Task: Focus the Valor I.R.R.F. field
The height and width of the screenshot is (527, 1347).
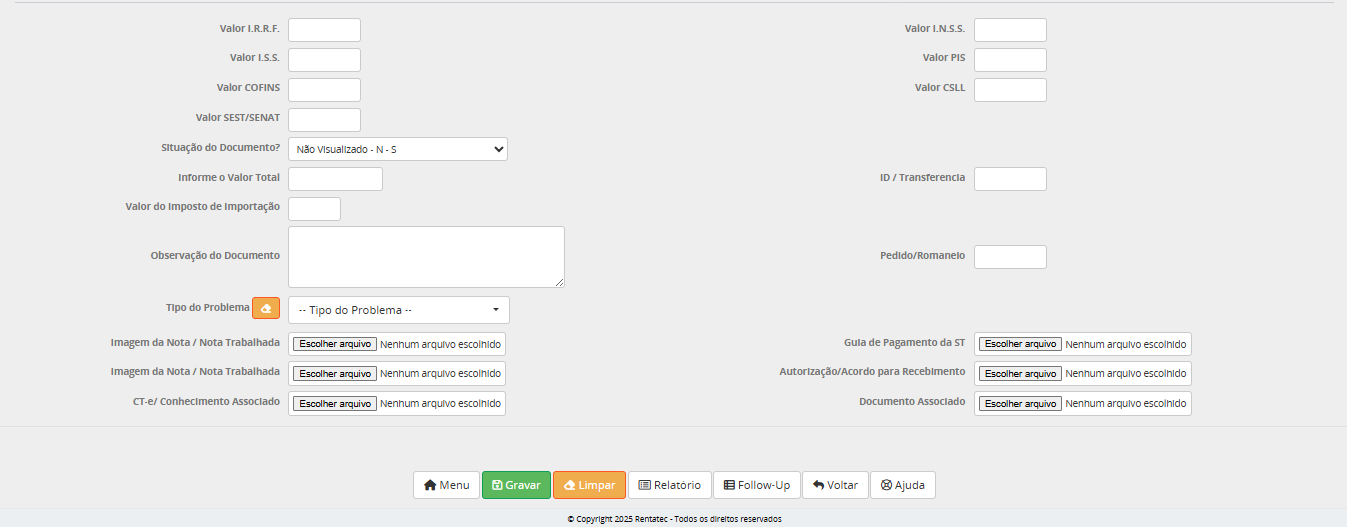Action: click(x=324, y=30)
